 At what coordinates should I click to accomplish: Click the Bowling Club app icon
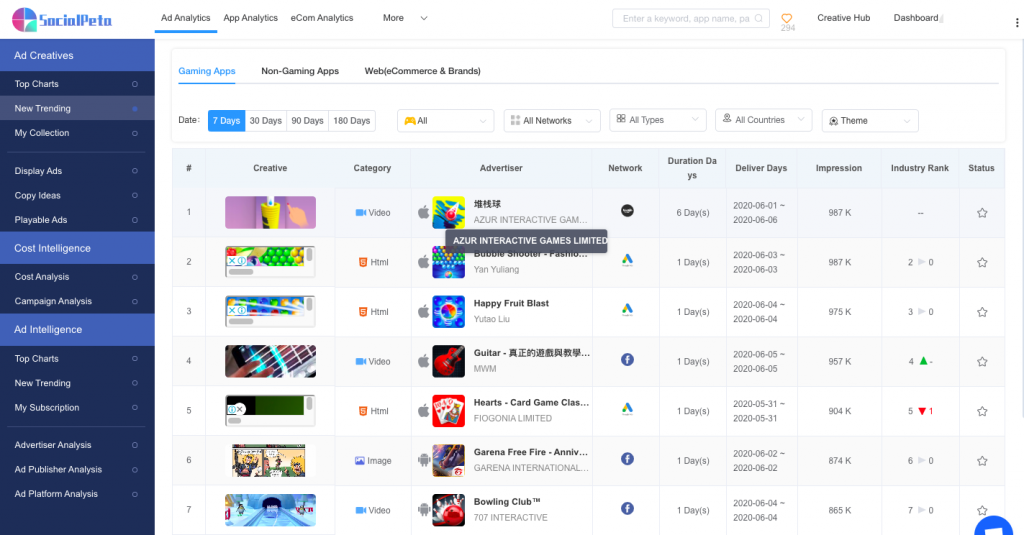(448, 510)
